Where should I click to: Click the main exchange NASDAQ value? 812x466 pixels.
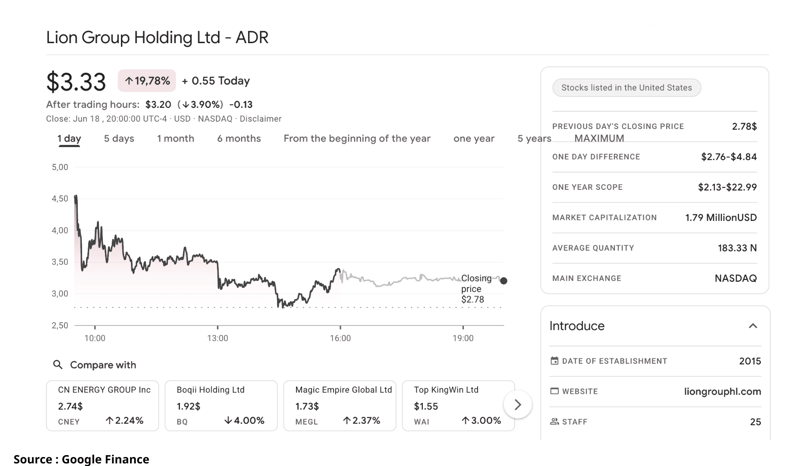coord(735,279)
